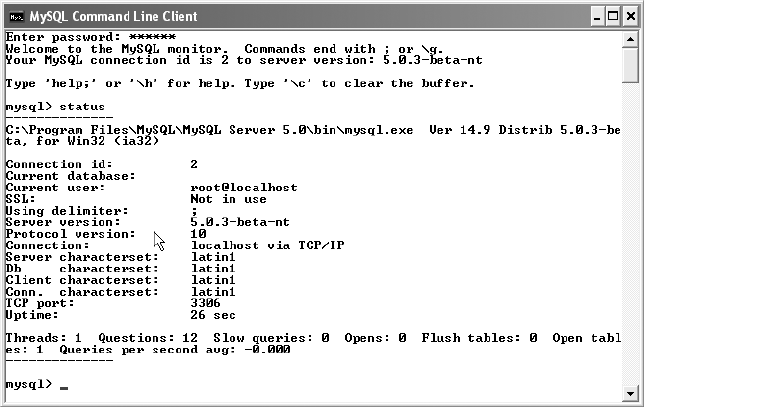Click the server version 5.0.3-beta-nt value

tap(240, 222)
